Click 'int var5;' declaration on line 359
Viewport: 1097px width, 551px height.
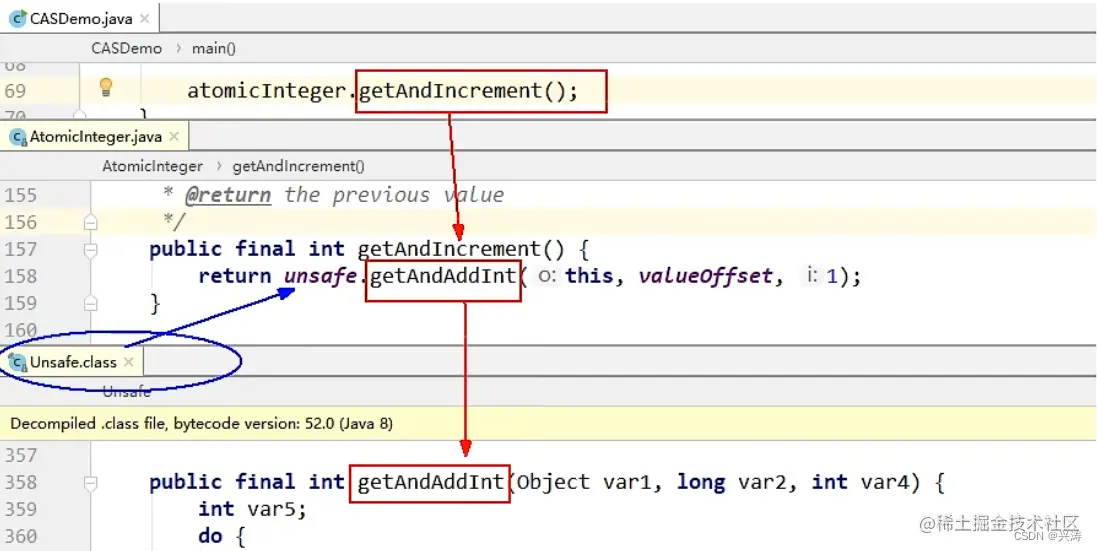(253, 509)
